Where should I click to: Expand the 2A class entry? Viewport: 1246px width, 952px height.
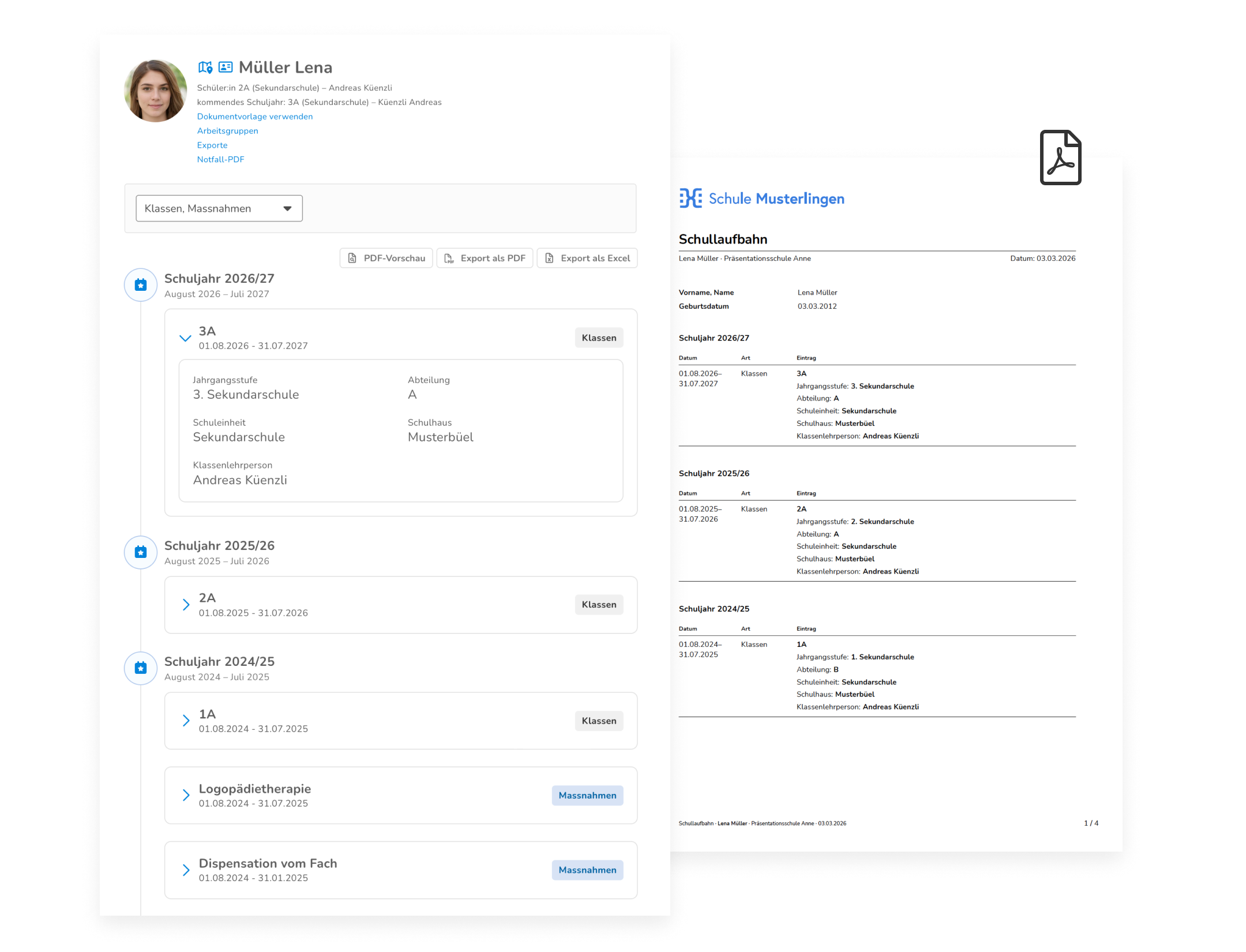click(x=186, y=605)
